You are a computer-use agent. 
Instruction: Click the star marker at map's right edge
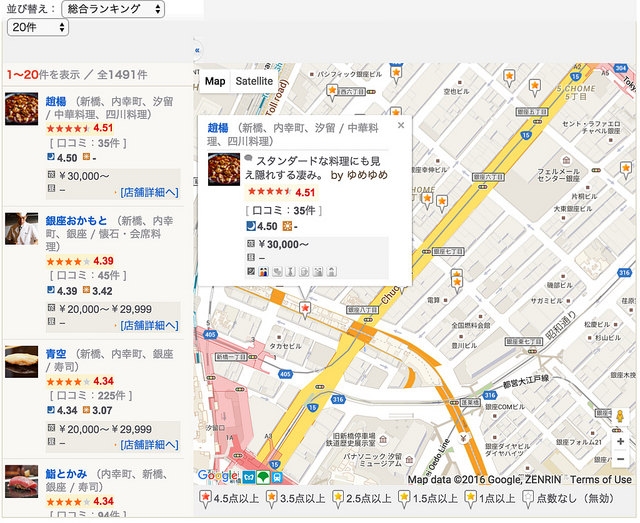(x=626, y=169)
